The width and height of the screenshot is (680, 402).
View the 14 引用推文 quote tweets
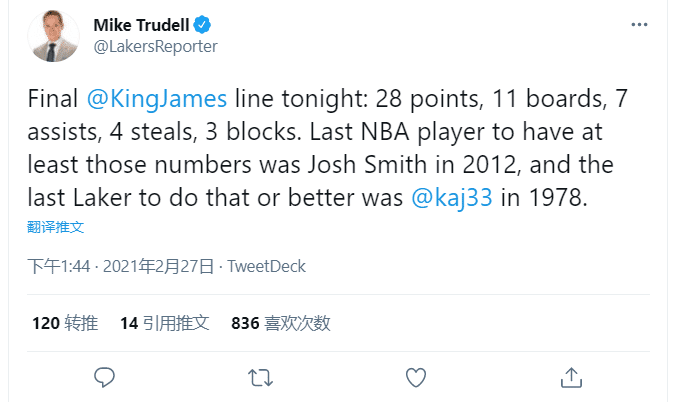coord(164,323)
